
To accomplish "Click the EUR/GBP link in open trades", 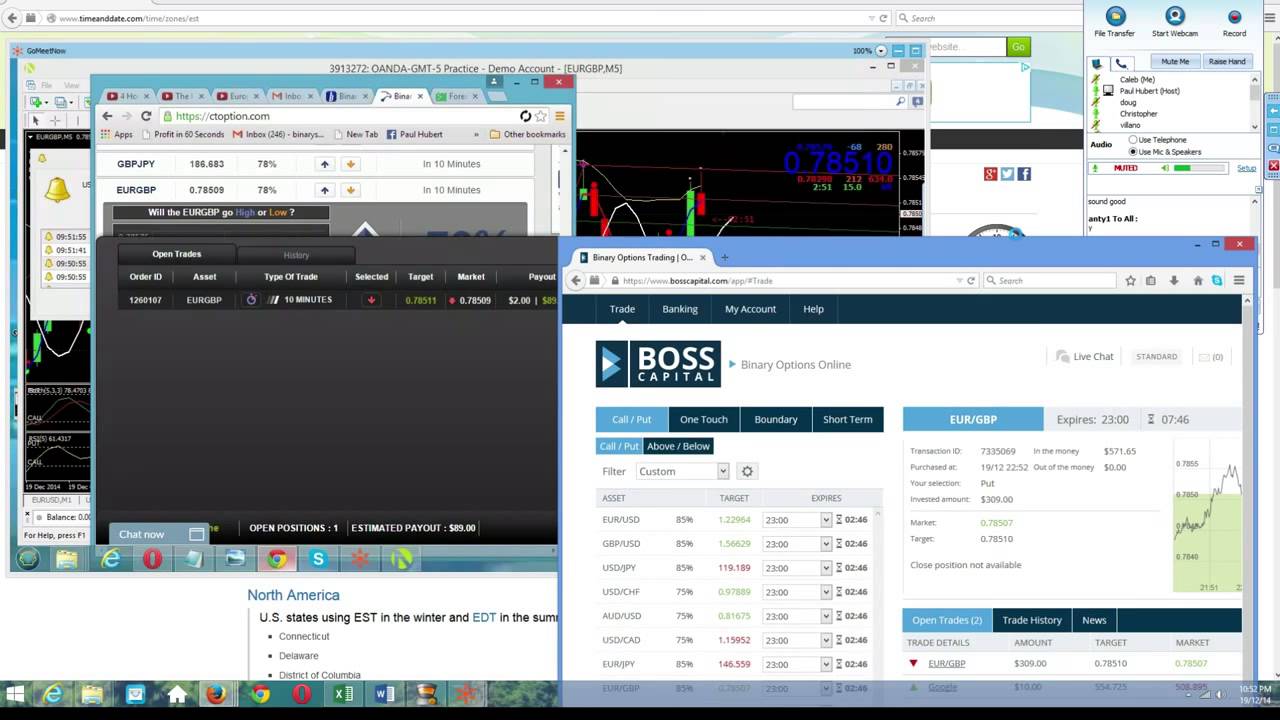I will click(946, 663).
